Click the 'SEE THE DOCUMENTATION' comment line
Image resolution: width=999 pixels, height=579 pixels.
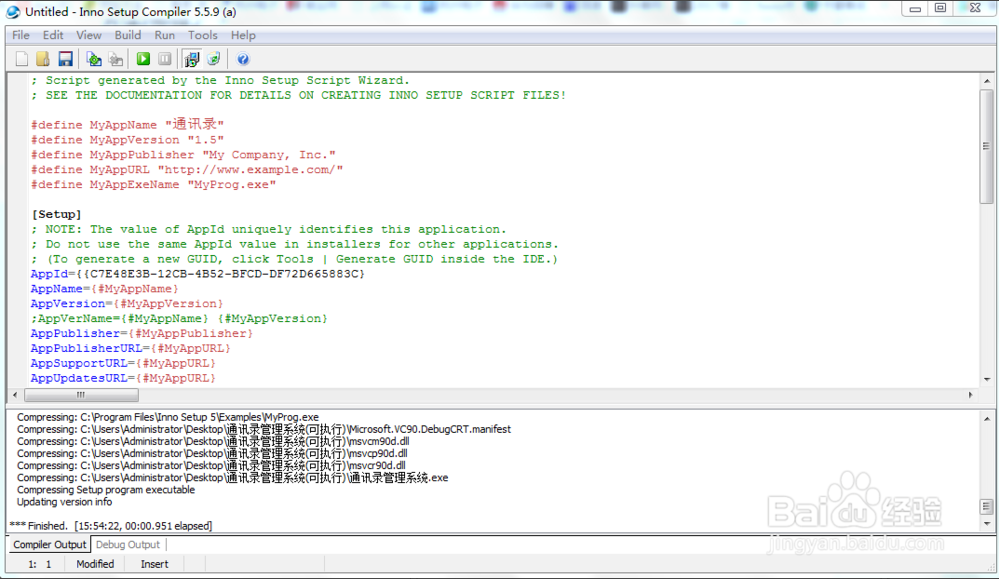[298, 96]
